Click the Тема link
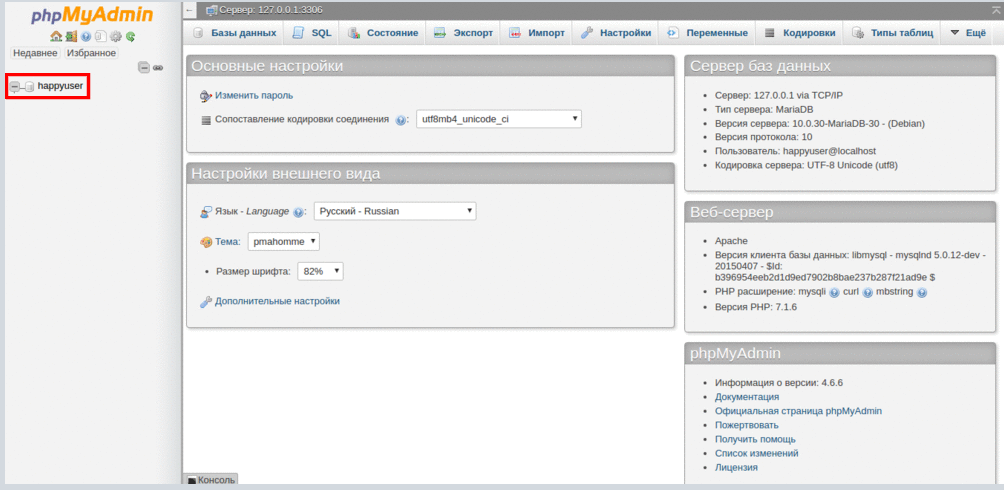1004x490 pixels. coord(227,241)
